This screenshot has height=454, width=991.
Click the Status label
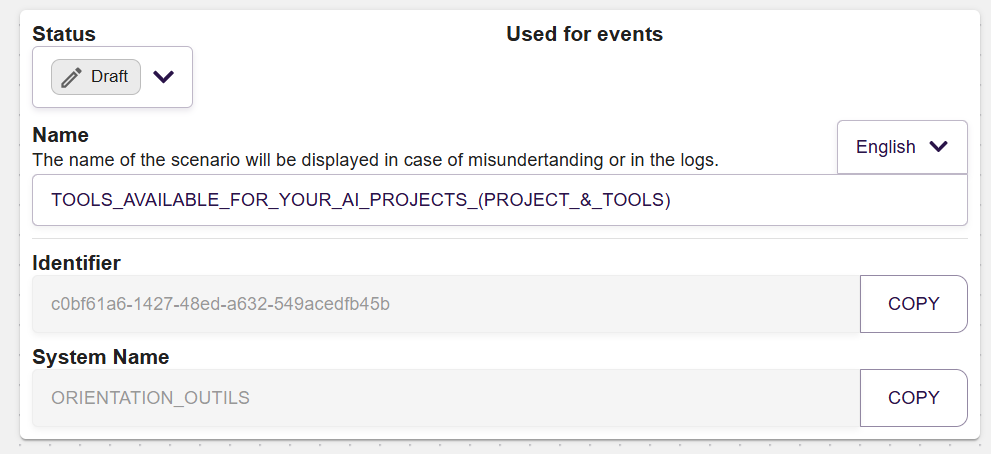(64, 34)
